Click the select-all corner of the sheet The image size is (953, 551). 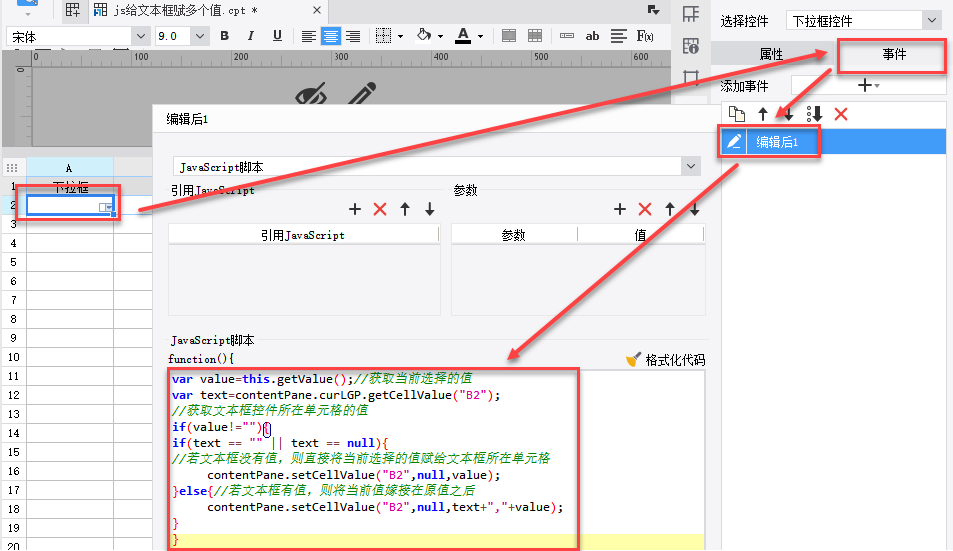point(12,168)
